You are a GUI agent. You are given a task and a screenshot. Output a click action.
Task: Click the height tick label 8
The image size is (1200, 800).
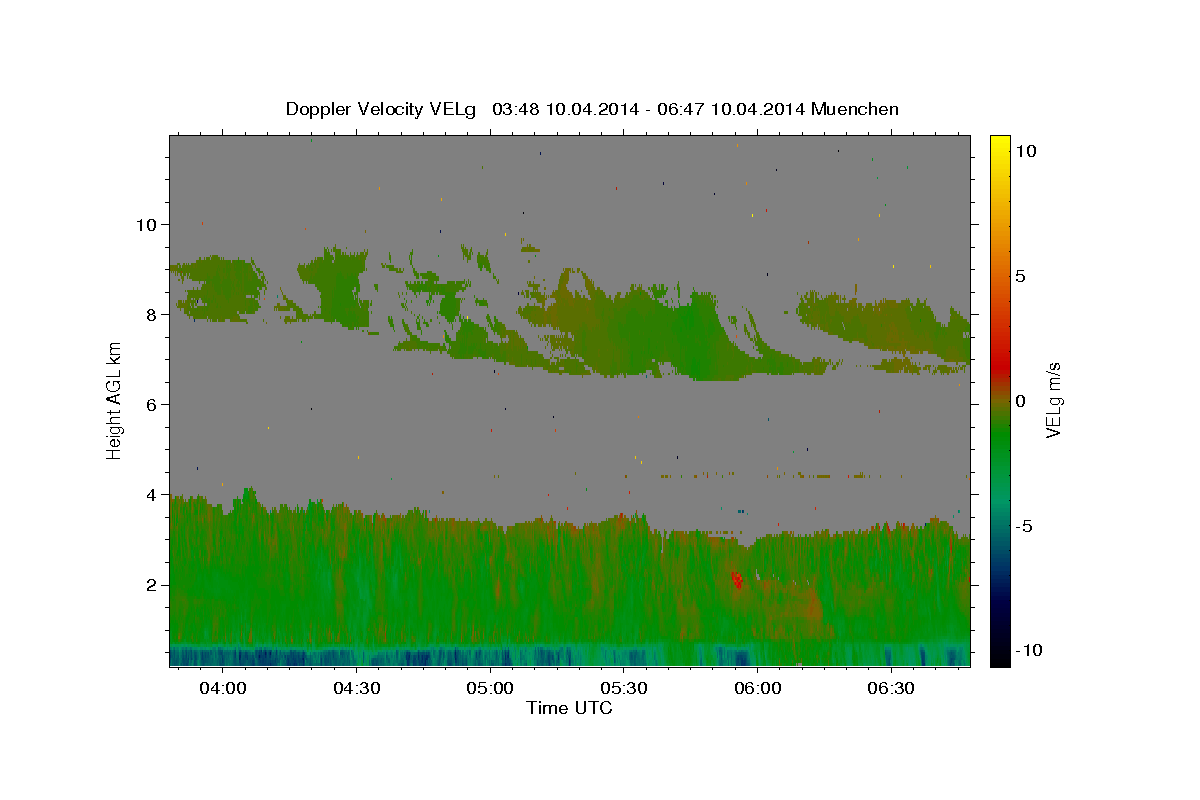coord(153,314)
